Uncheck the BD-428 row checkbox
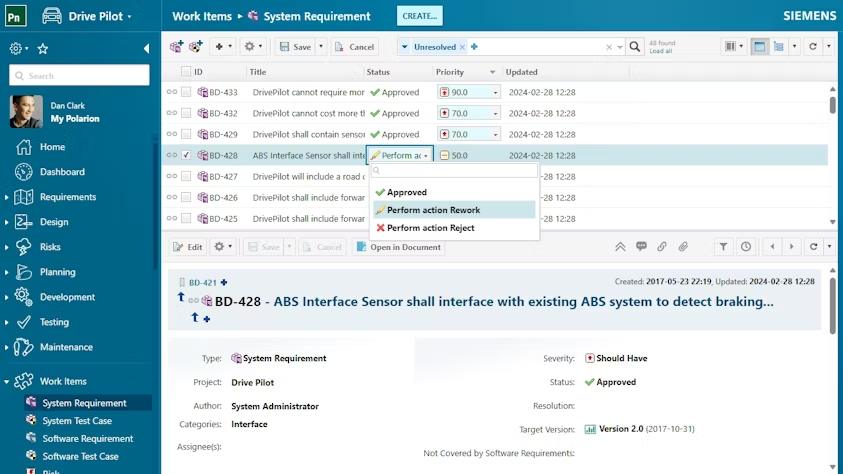Viewport: 843px width, 474px height. click(x=186, y=155)
